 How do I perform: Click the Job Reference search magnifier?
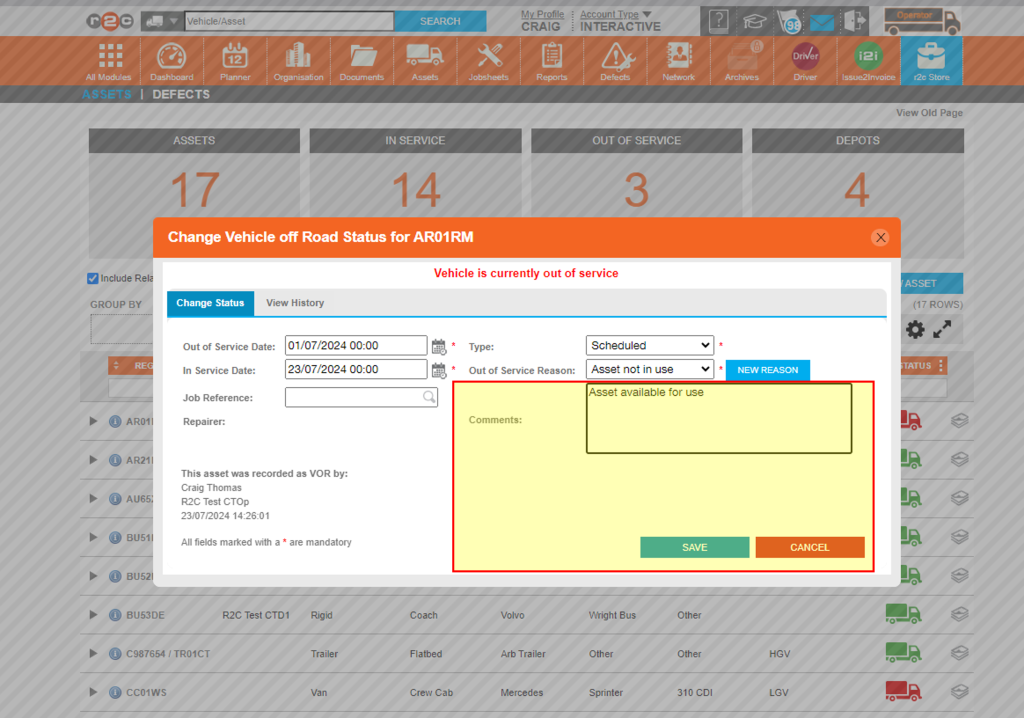[429, 397]
